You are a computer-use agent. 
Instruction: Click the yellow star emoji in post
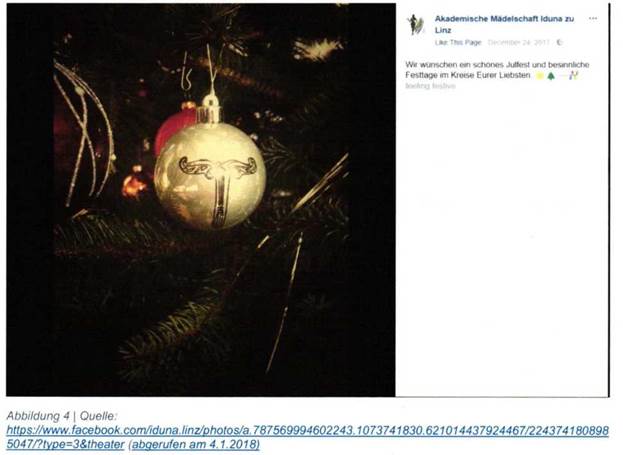point(540,76)
